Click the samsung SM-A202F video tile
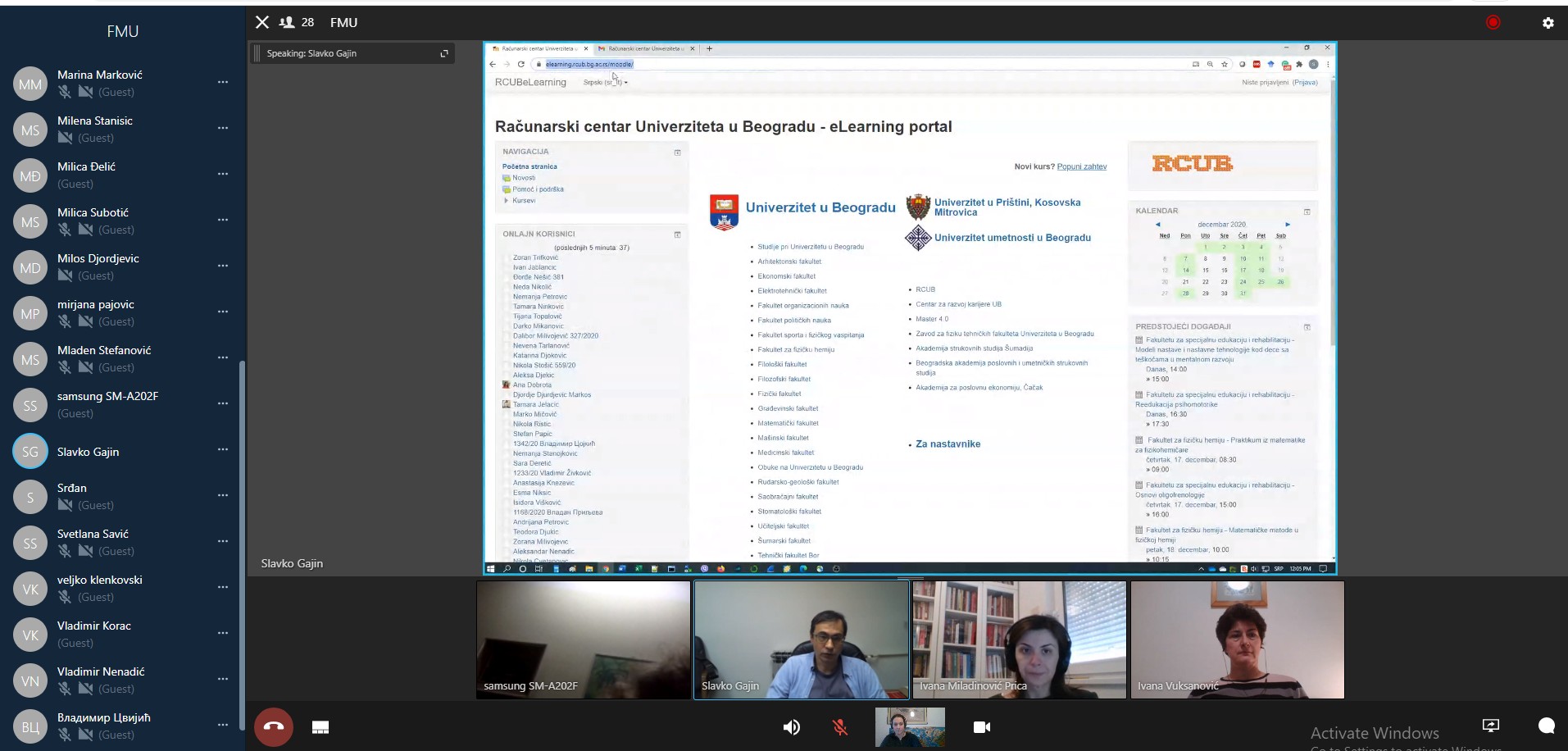Screen dimensions: 1568x751 [584, 640]
